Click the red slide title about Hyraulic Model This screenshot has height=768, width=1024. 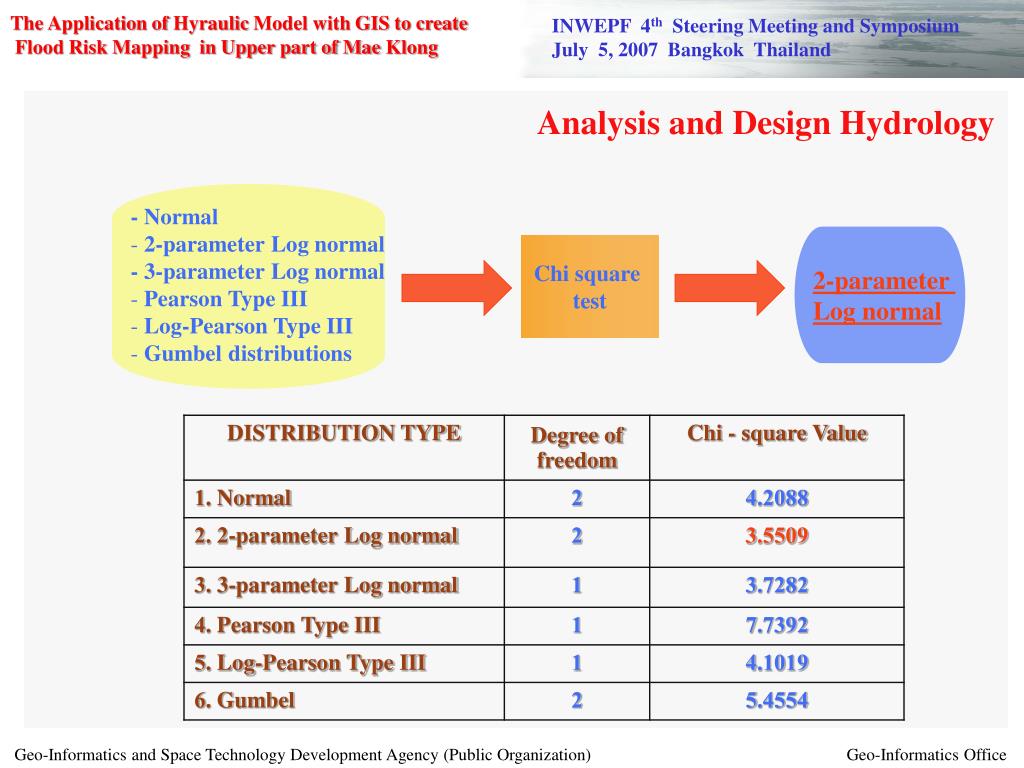point(239,36)
